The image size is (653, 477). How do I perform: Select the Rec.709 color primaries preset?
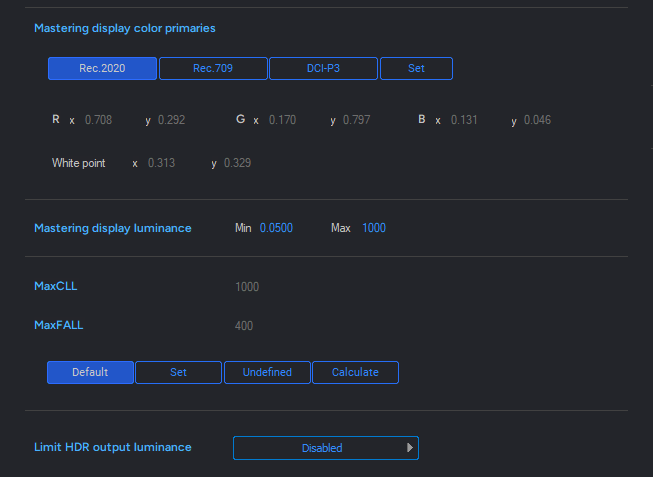(213, 68)
